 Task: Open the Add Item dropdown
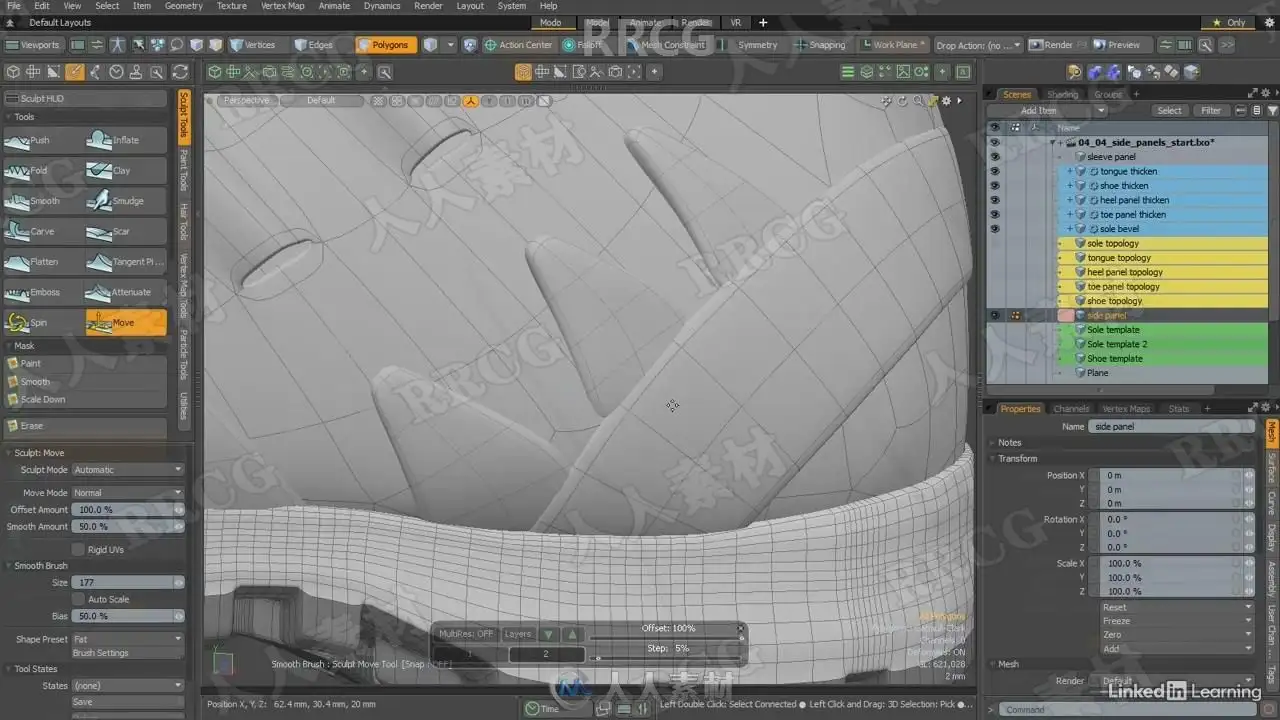[1047, 111]
